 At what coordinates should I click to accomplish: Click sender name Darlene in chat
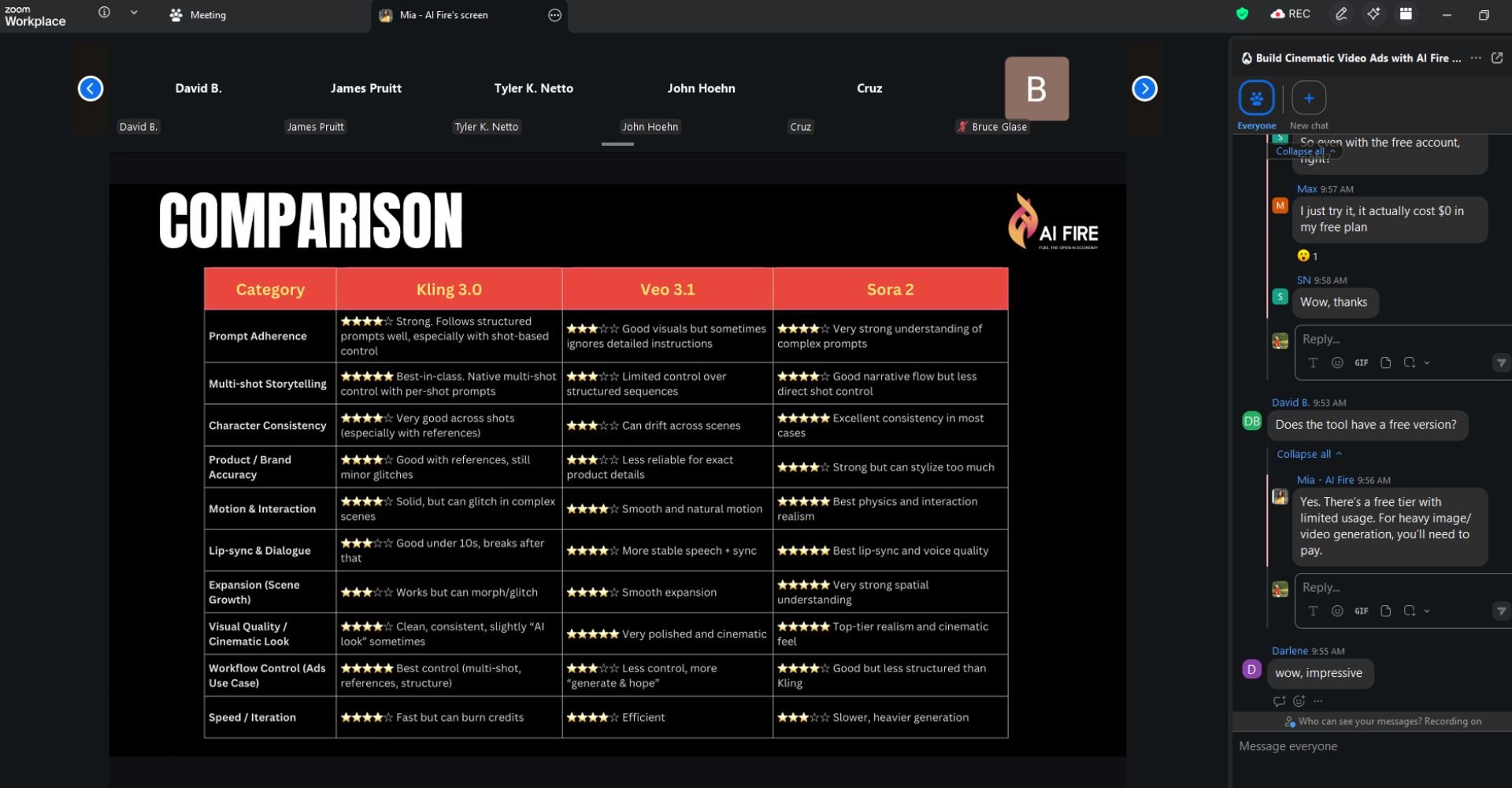click(x=1290, y=651)
